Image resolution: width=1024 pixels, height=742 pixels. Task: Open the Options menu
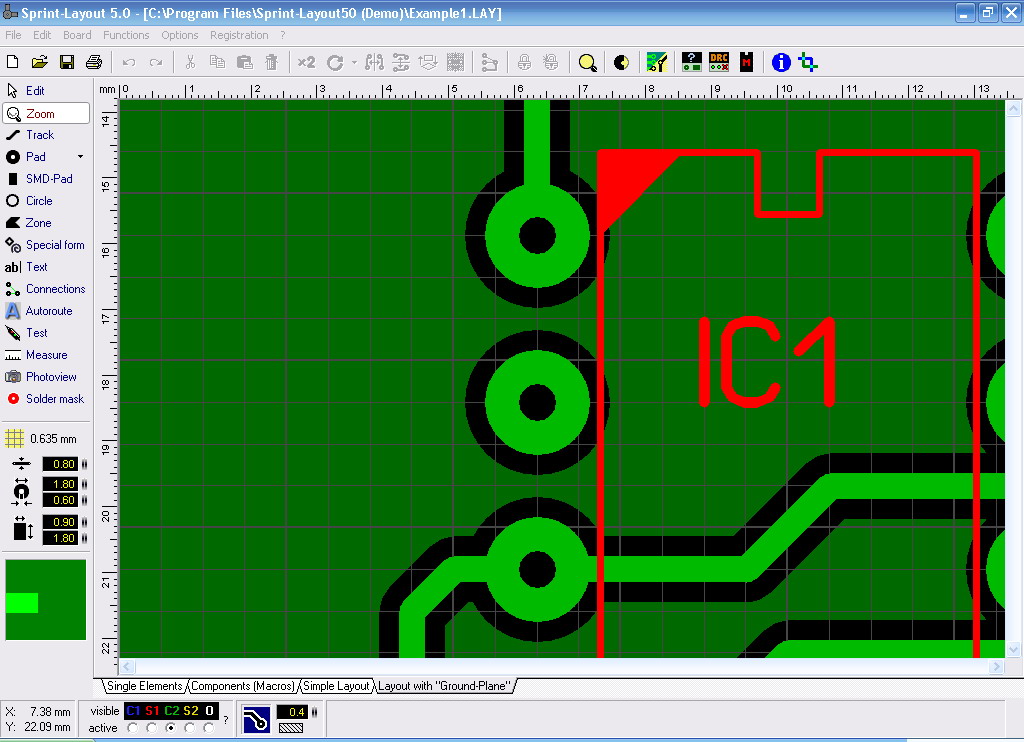180,35
